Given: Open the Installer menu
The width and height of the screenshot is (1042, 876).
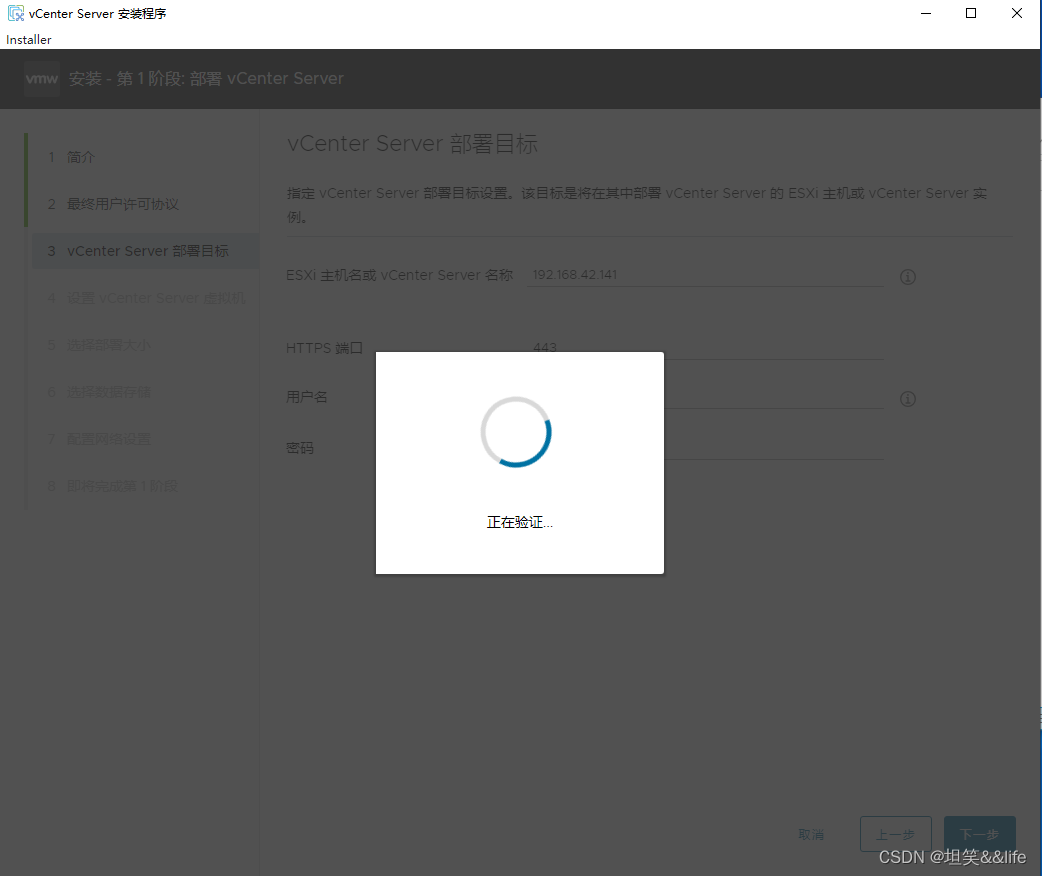Looking at the screenshot, I should click(x=29, y=40).
